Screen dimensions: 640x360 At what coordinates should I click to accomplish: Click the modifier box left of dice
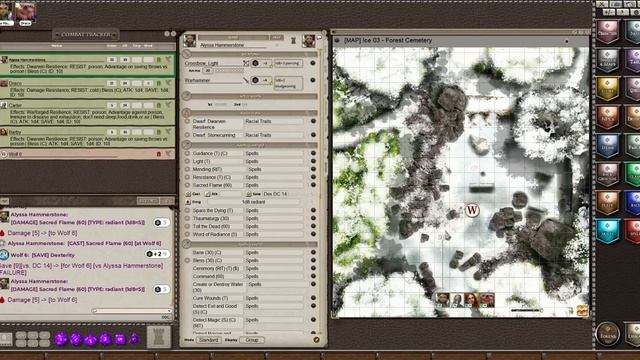tap(6, 338)
